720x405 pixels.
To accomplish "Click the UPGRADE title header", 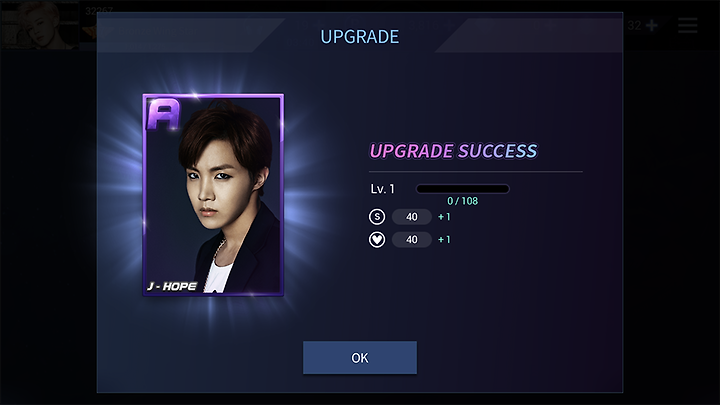I will tap(360, 37).
